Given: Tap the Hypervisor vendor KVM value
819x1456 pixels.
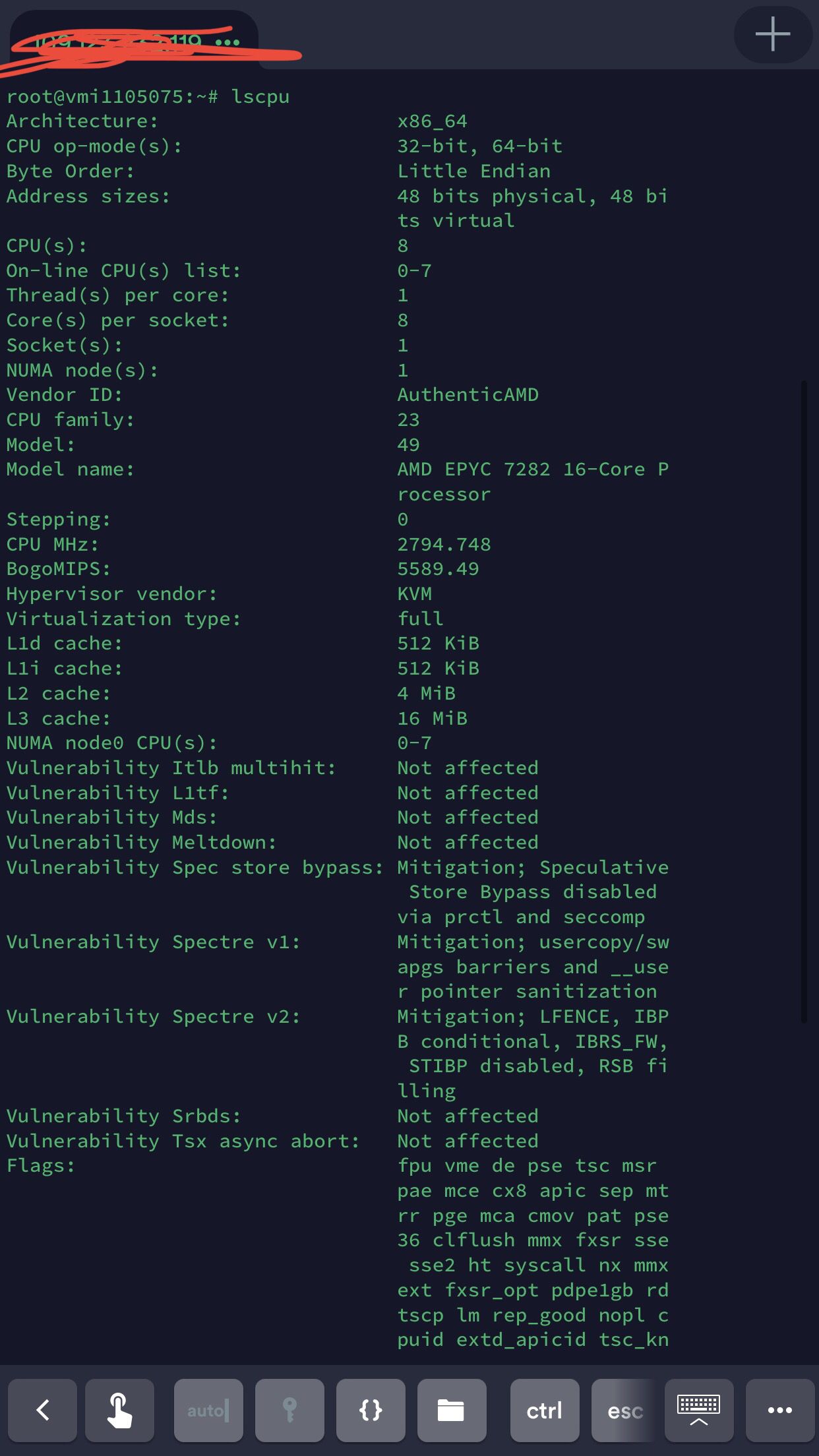Looking at the screenshot, I should coord(414,594).
